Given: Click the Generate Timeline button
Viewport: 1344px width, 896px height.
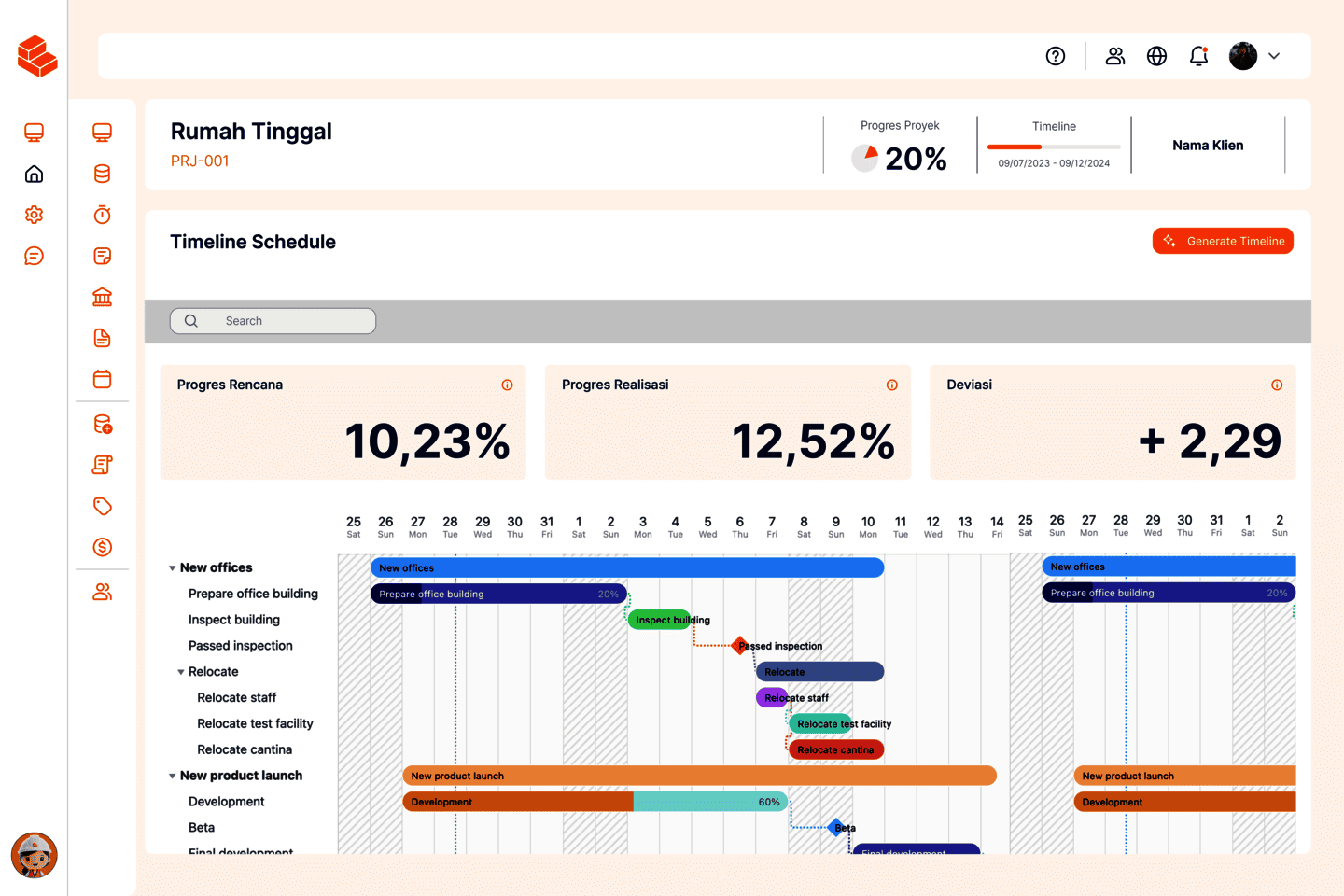Looking at the screenshot, I should (1223, 241).
